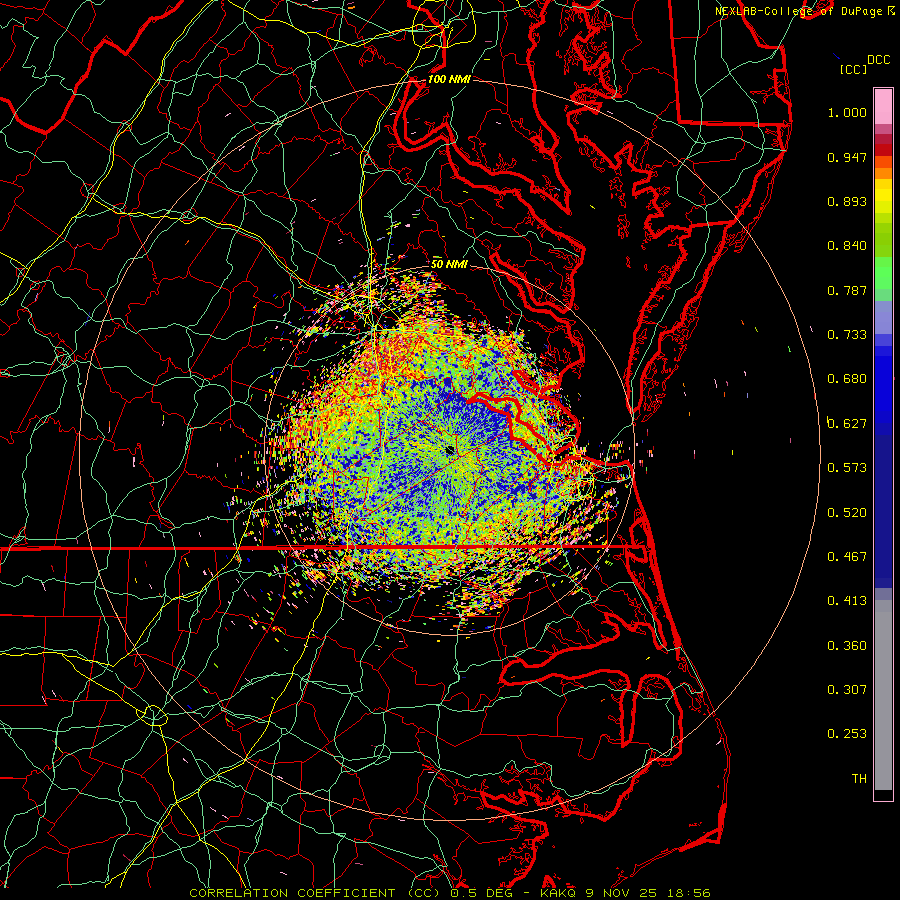Image resolution: width=900 pixels, height=900 pixels.
Task: Click the TH threshold legend label
Action: [x=859, y=779]
